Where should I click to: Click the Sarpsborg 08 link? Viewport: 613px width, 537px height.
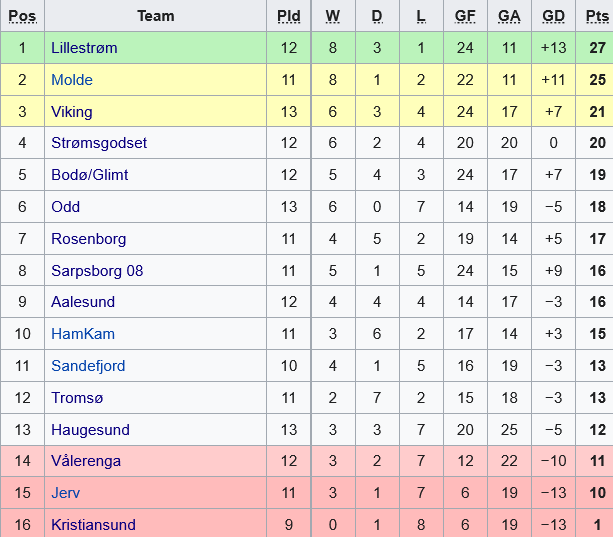tap(97, 271)
